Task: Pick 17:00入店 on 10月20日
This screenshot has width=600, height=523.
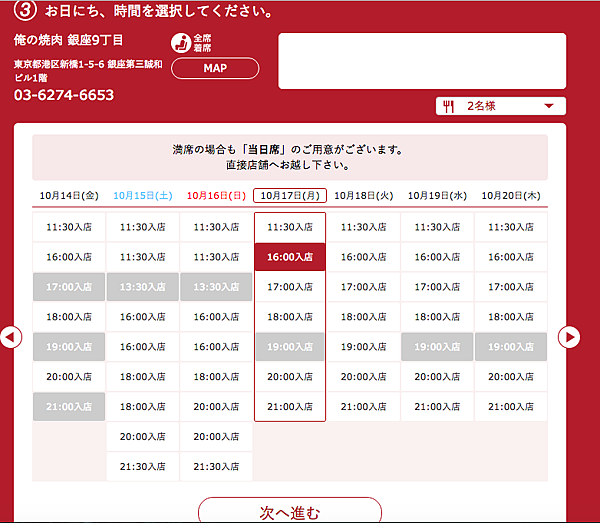Action: click(x=511, y=287)
